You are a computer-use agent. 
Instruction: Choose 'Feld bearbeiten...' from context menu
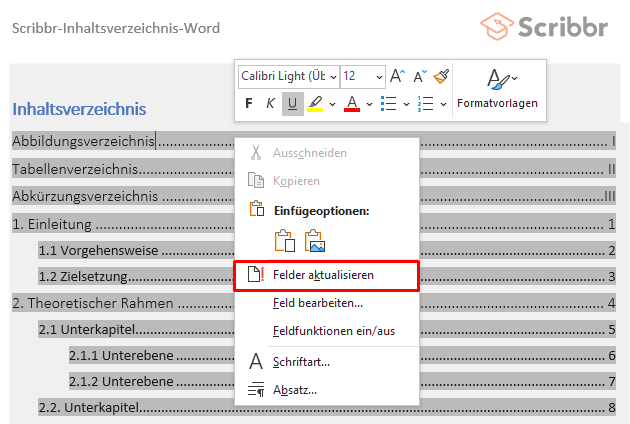tap(317, 302)
